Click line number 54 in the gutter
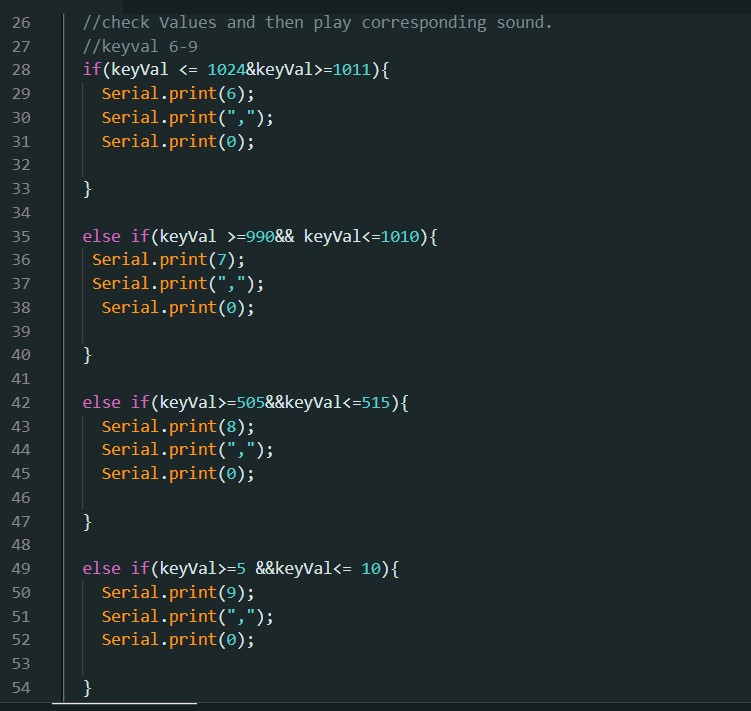This screenshot has width=751, height=711. coord(21,688)
